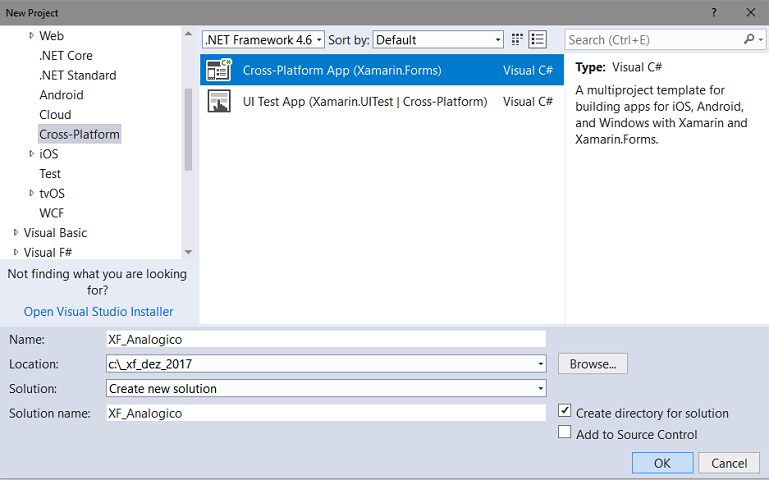Click the tree scroll up arrow

click(188, 34)
